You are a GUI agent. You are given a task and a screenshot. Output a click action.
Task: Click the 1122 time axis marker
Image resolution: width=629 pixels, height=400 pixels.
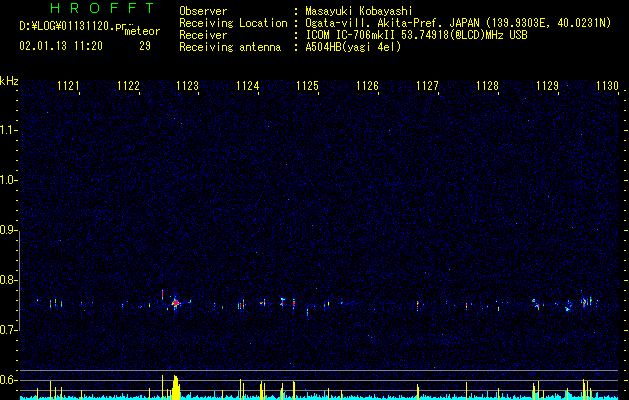[x=128, y=86]
